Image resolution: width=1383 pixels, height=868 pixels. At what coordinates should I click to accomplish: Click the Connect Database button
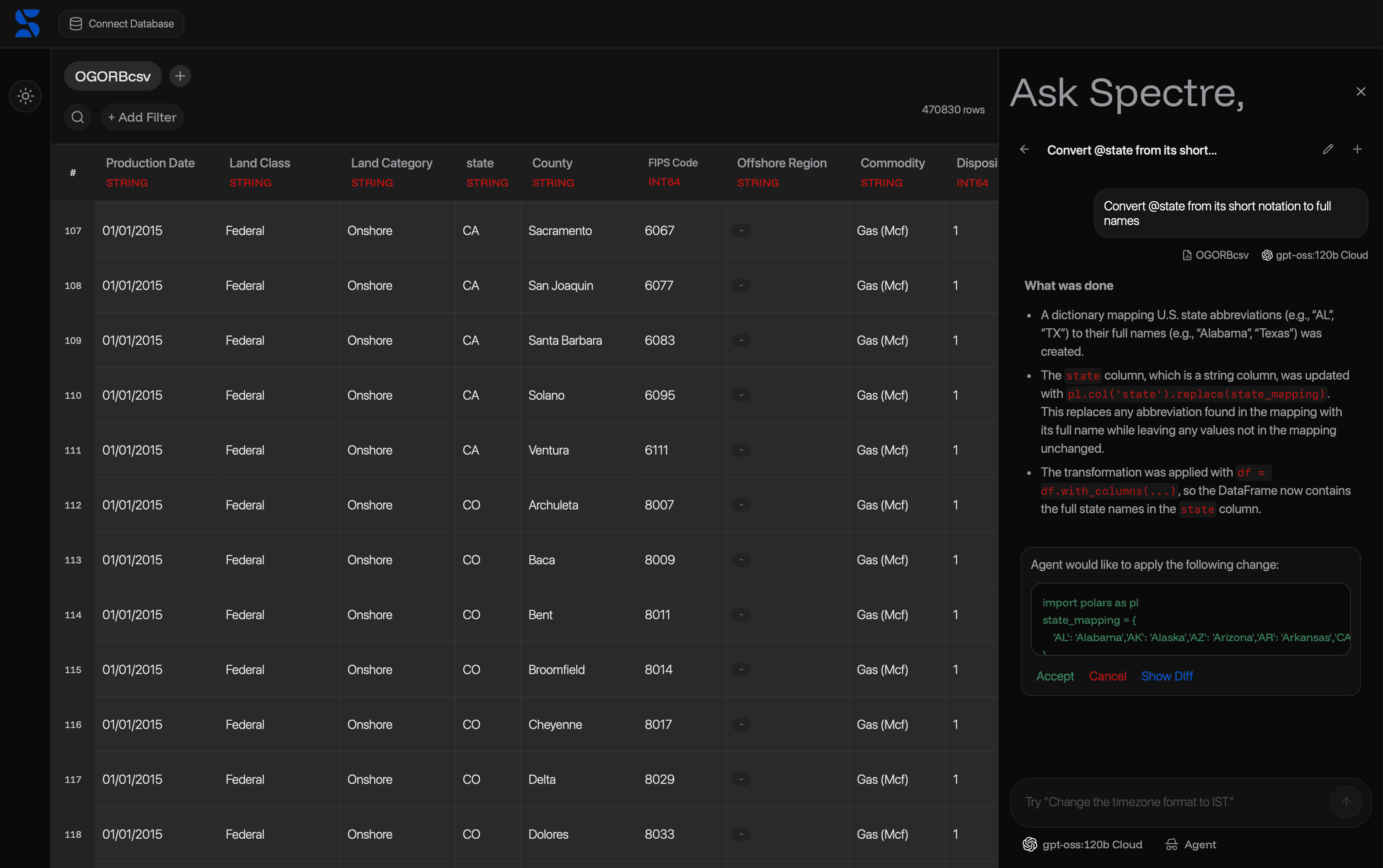point(121,23)
